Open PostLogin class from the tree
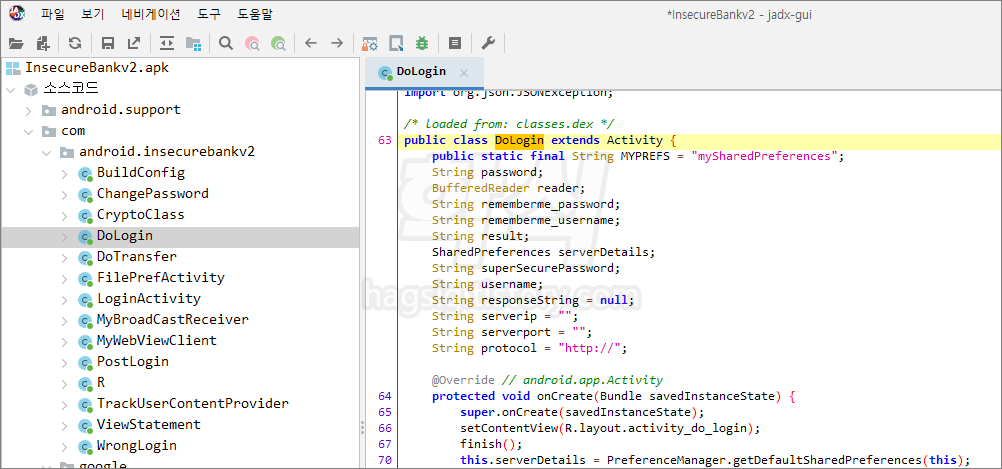Image resolution: width=1002 pixels, height=469 pixels. pyautogui.click(x=133, y=362)
